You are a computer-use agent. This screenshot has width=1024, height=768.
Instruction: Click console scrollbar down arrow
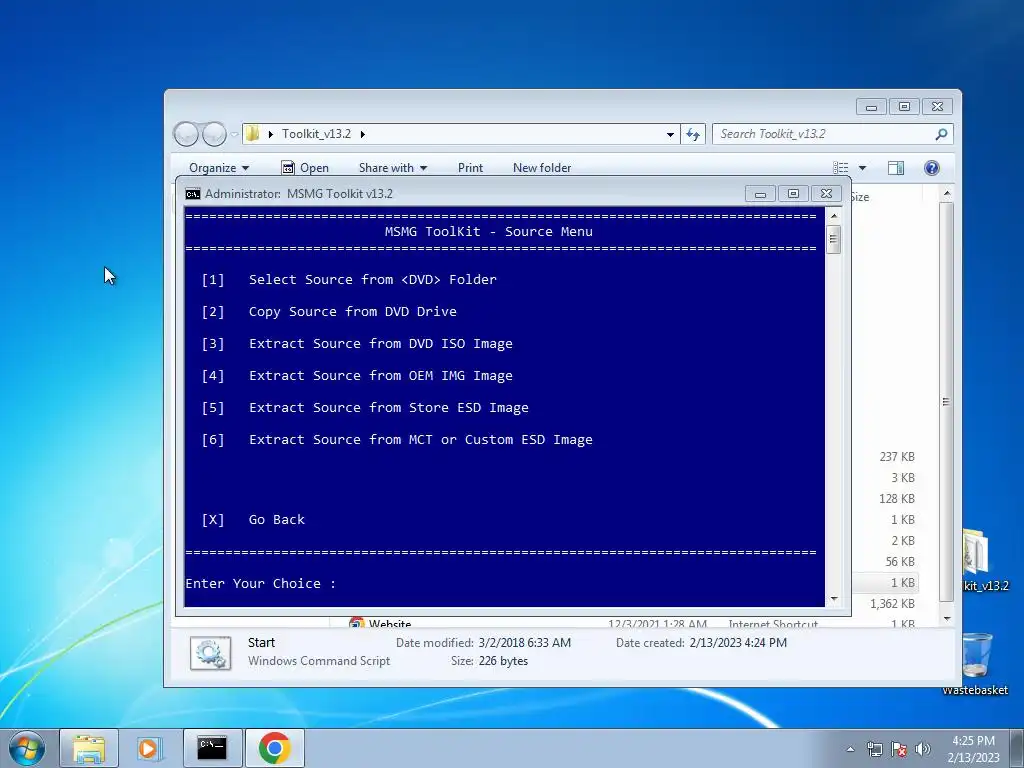(834, 599)
